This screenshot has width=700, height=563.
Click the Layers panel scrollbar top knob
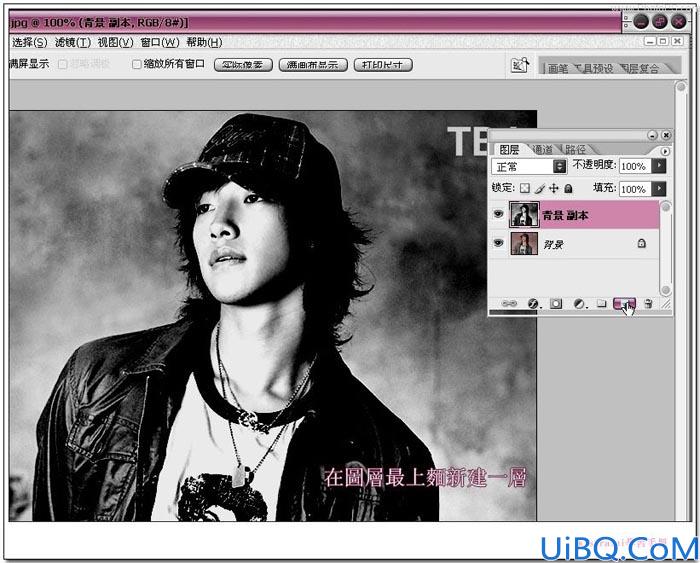(665, 207)
